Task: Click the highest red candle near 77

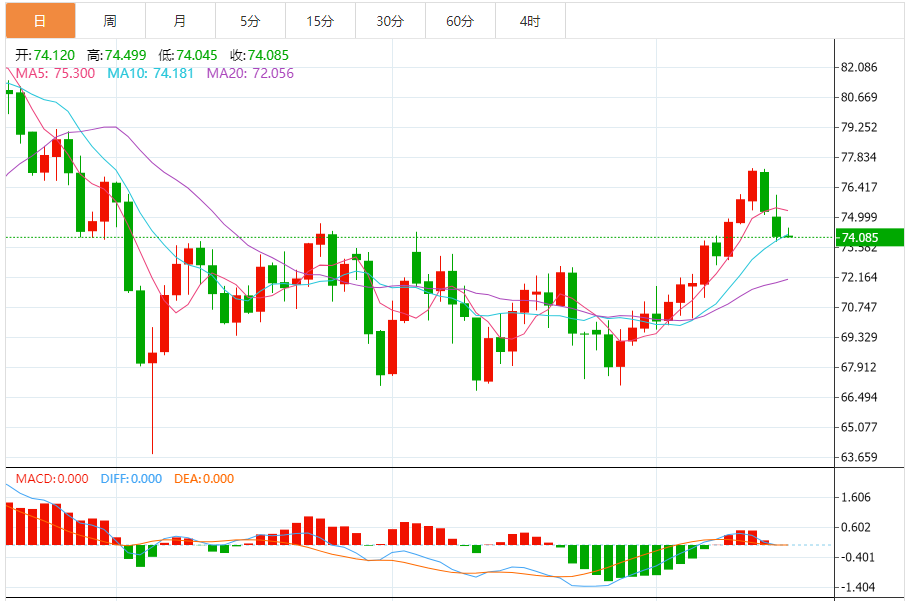Action: pos(753,187)
